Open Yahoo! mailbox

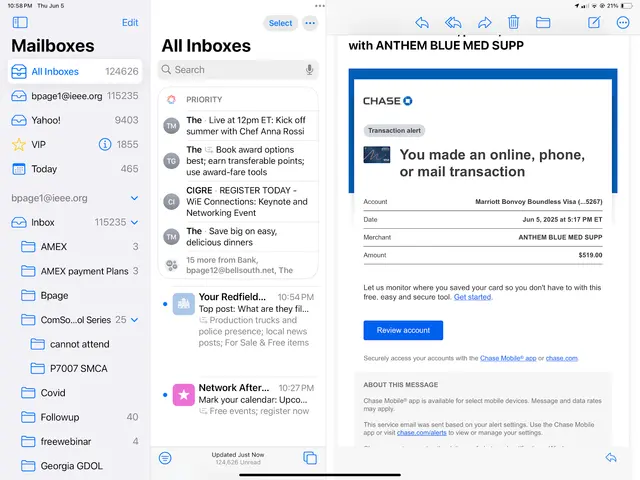pos(75,120)
